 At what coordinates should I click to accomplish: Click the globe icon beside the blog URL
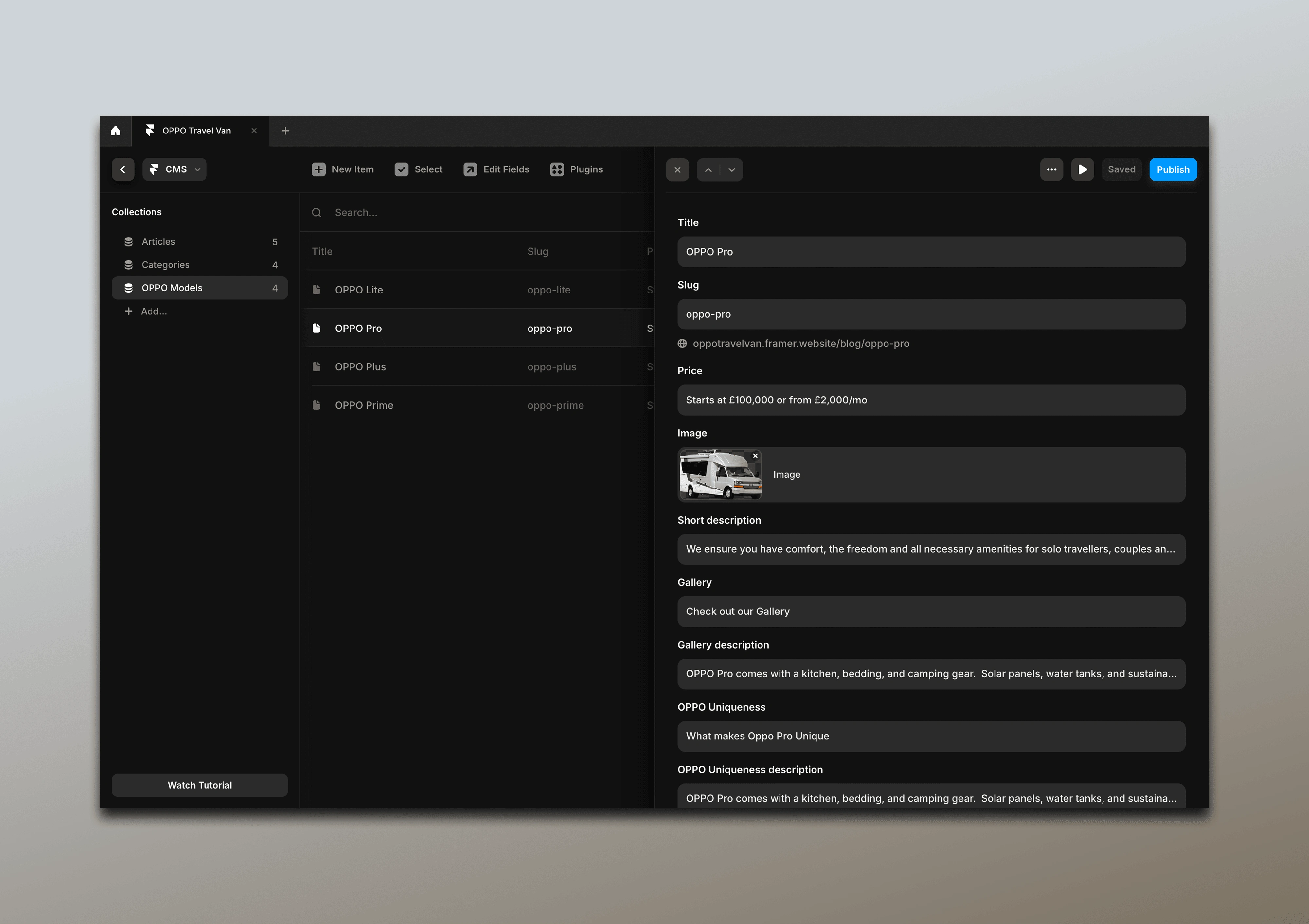(x=682, y=343)
